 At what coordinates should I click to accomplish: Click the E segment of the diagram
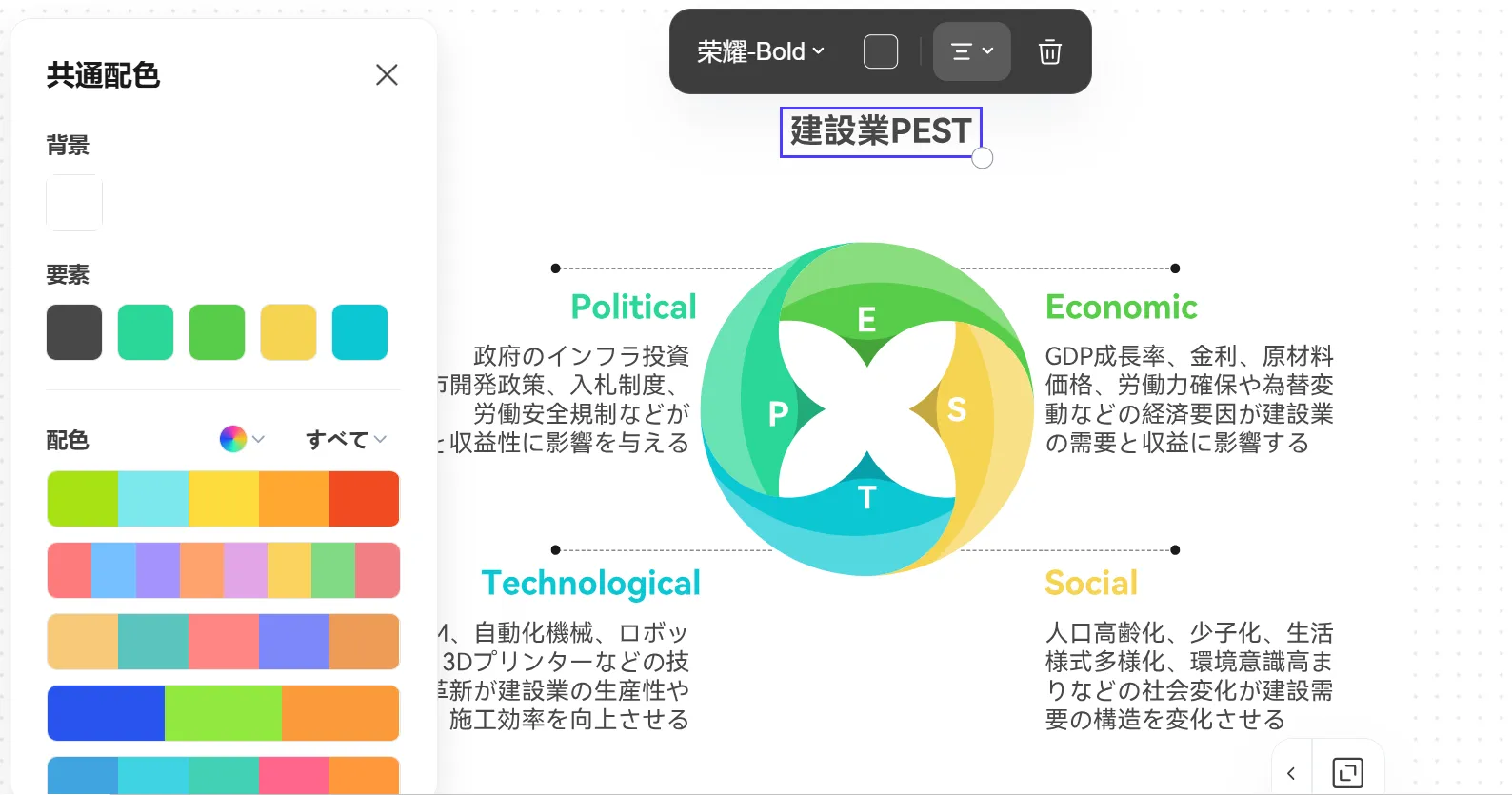[x=866, y=320]
